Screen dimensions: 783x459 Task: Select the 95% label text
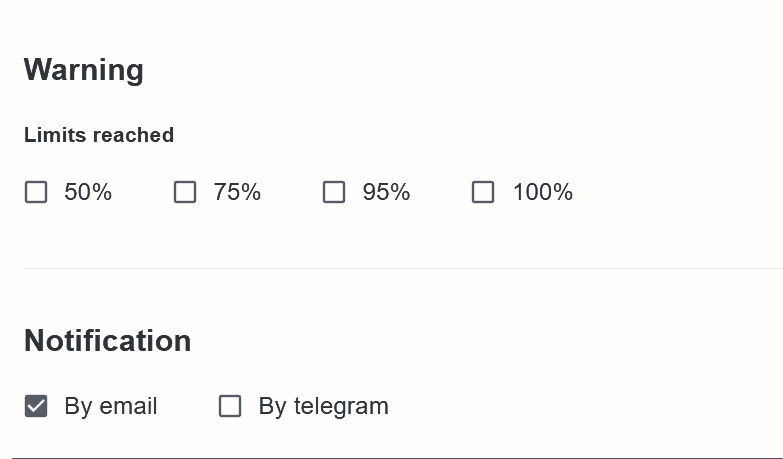pos(387,192)
